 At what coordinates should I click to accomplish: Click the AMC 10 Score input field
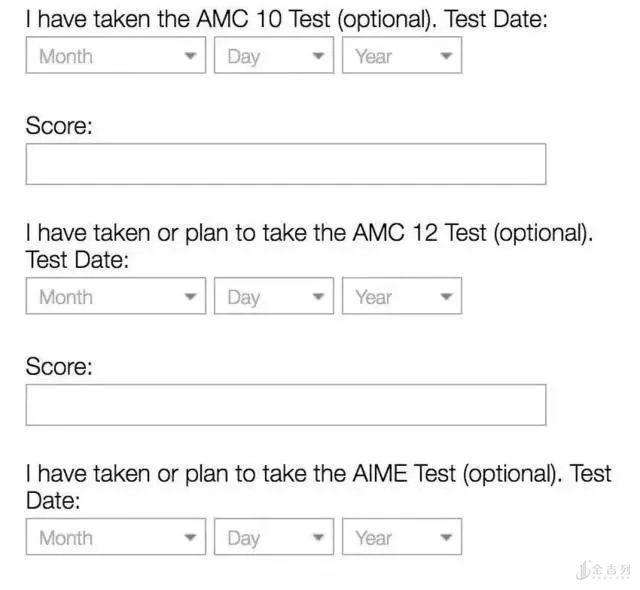[285, 164]
